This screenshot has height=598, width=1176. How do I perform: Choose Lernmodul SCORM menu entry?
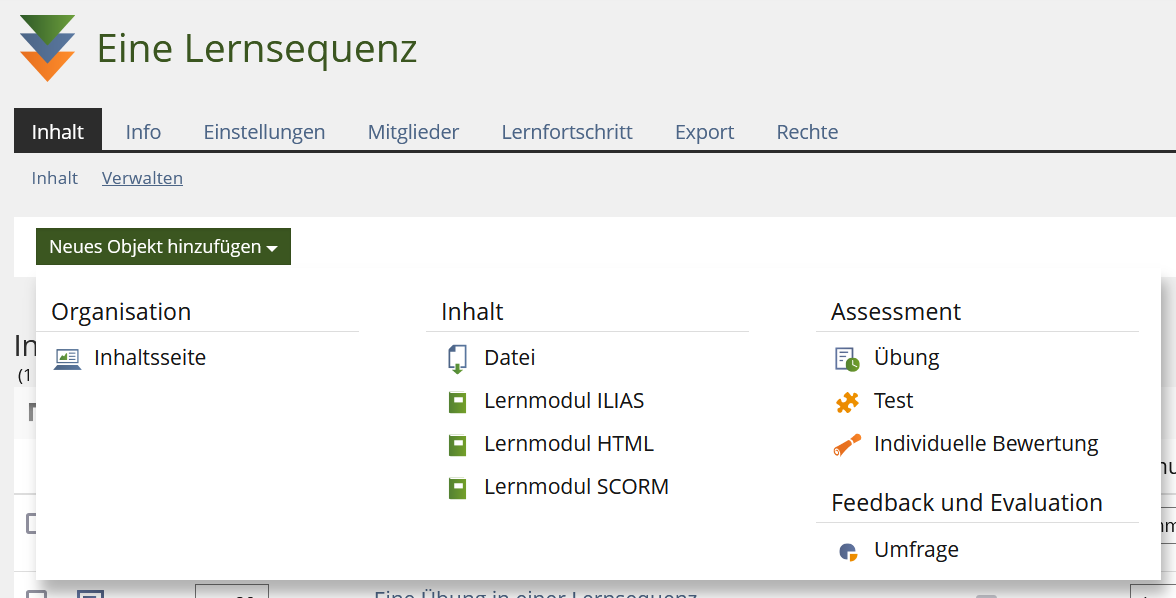[576, 487]
